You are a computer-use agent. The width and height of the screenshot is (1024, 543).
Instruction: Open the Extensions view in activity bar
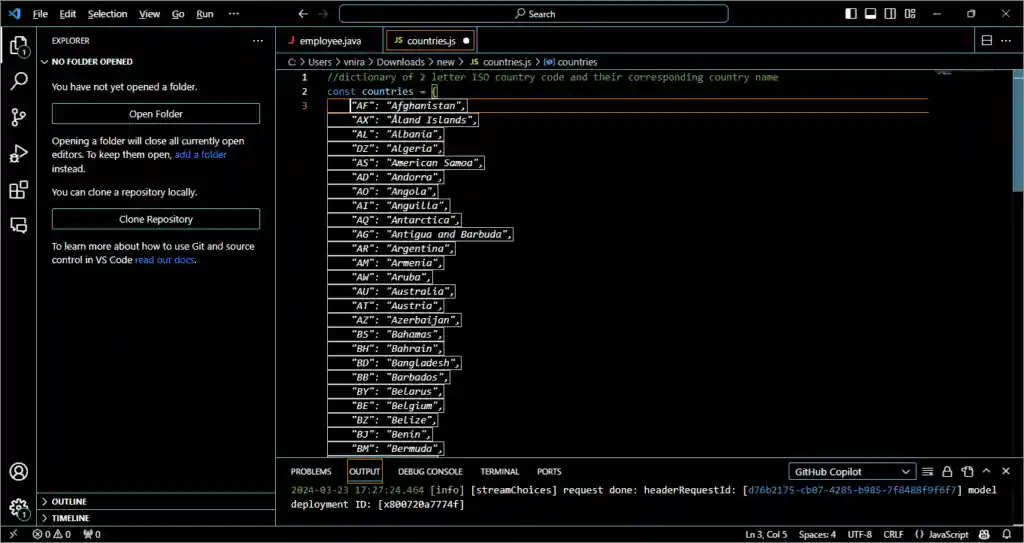tap(18, 190)
